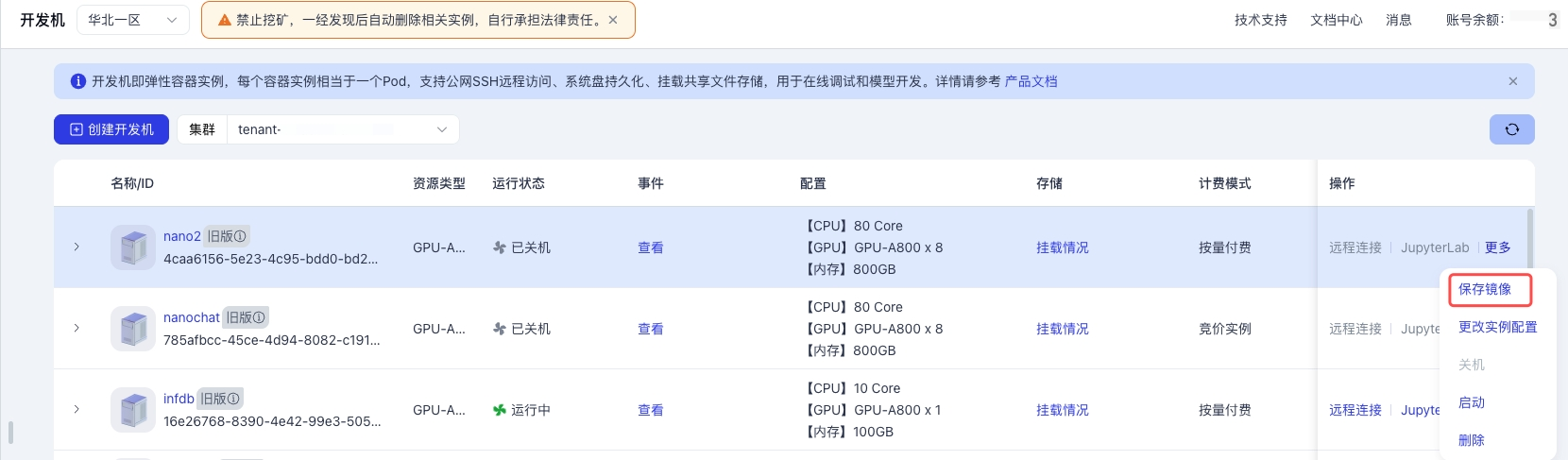
Task: Open the cluster tenant dropdown
Action: [342, 129]
